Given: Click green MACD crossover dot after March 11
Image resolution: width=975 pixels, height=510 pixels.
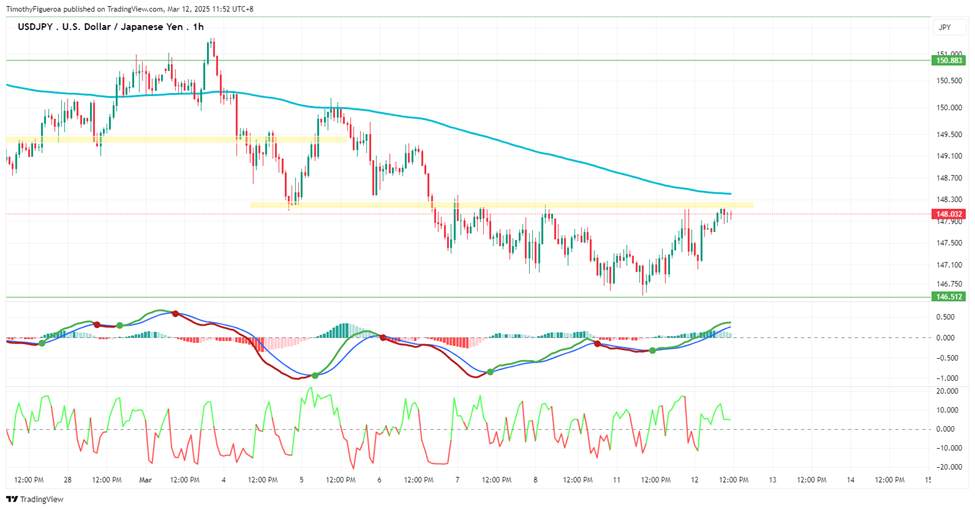Looking at the screenshot, I should [x=652, y=351].
